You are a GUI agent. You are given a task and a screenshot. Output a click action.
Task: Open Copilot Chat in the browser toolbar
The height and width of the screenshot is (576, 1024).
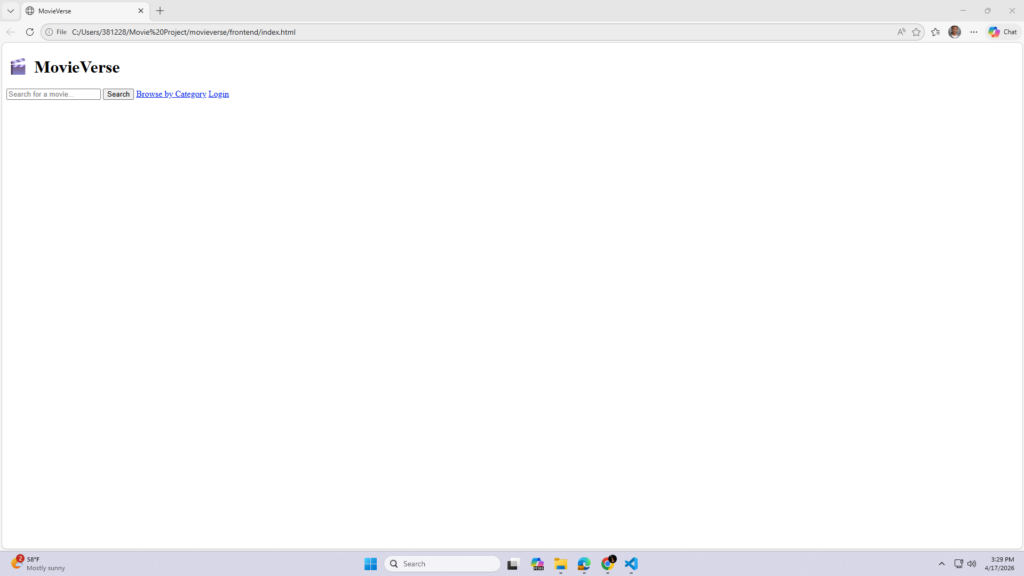[1003, 32]
